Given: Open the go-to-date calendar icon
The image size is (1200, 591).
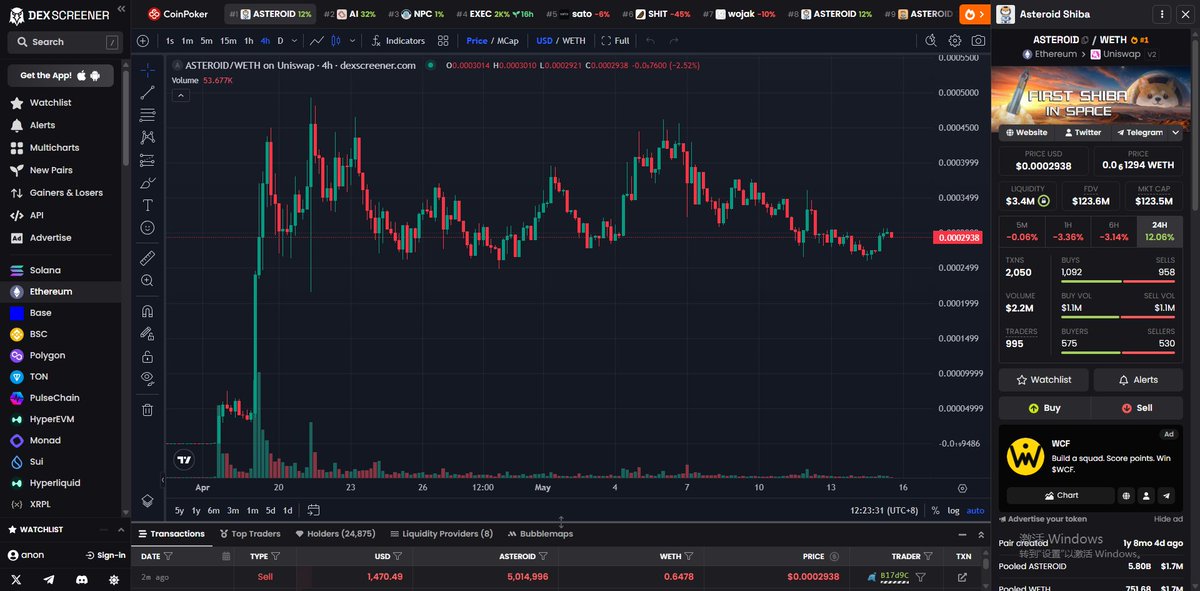Looking at the screenshot, I should [313, 510].
